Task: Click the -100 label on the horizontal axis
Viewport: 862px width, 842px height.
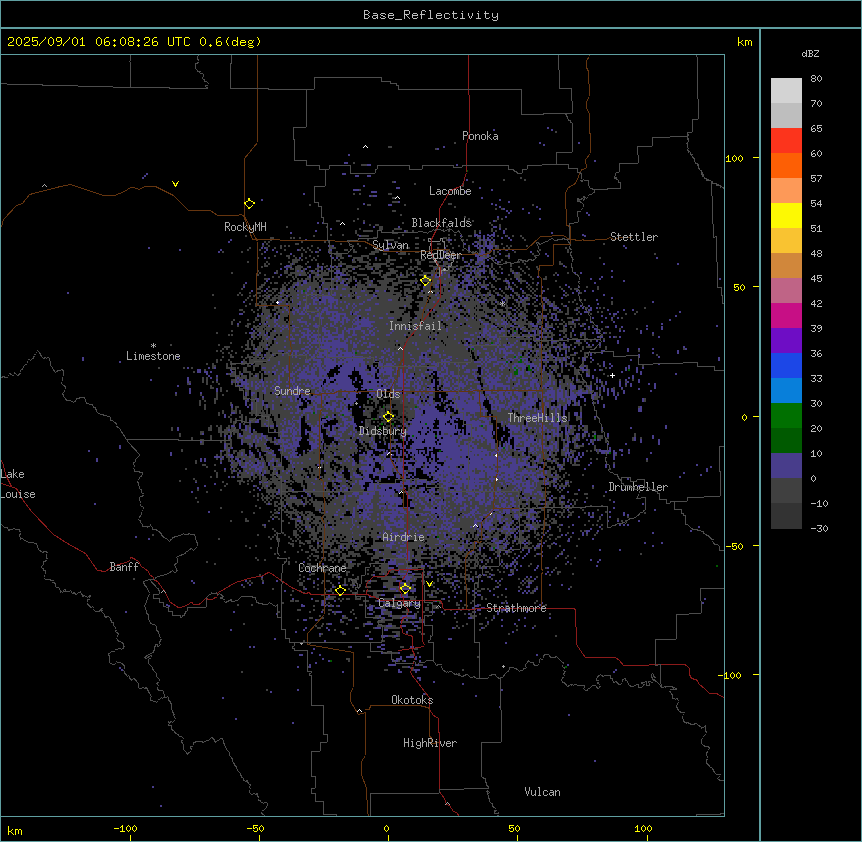Action: coord(126,828)
